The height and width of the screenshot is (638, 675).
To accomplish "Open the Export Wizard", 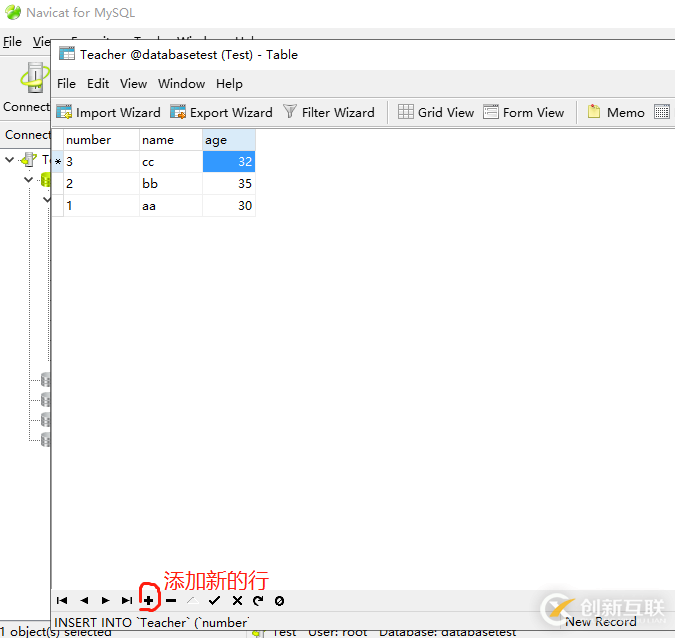I will click(x=221, y=112).
